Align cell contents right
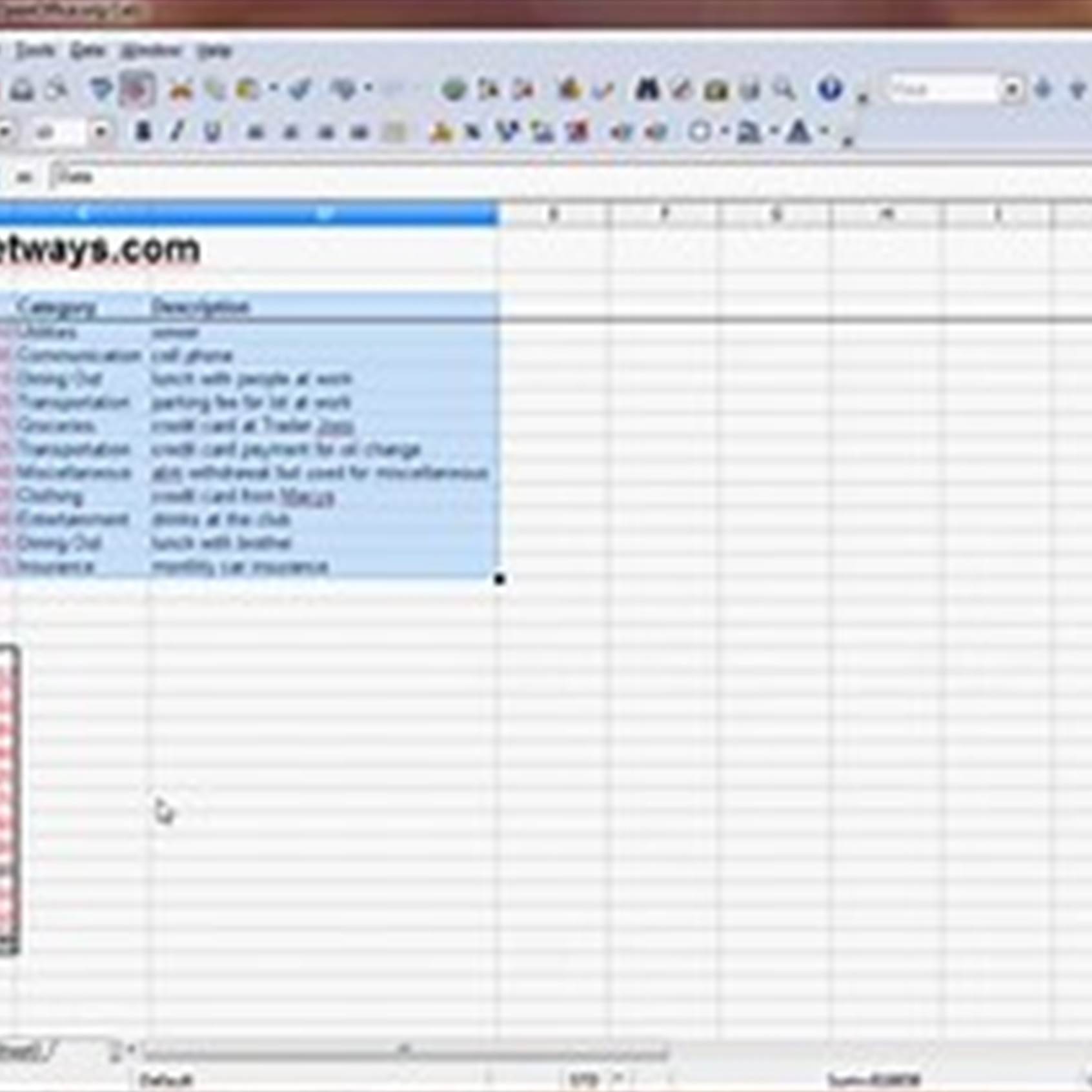The height and width of the screenshot is (1092, 1092). [325, 132]
